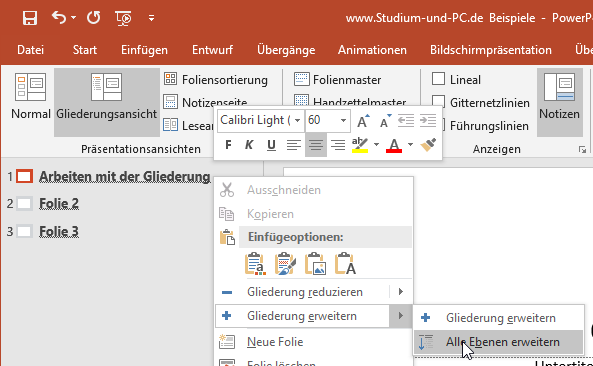Enable the Lineal checkbox
The width and height of the screenshot is (593, 366).
[438, 79]
